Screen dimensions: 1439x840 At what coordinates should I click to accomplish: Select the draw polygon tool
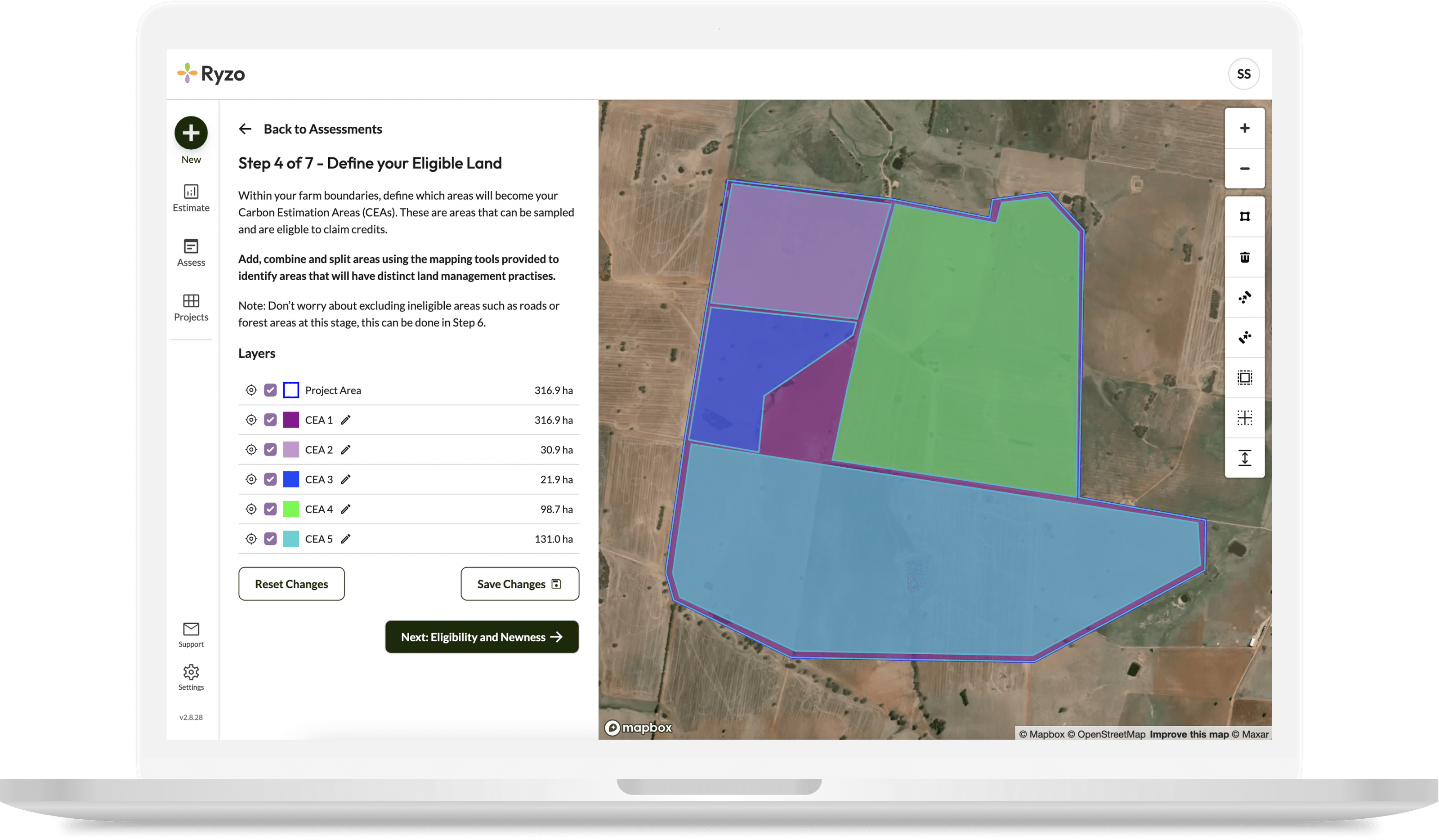pos(1244,216)
